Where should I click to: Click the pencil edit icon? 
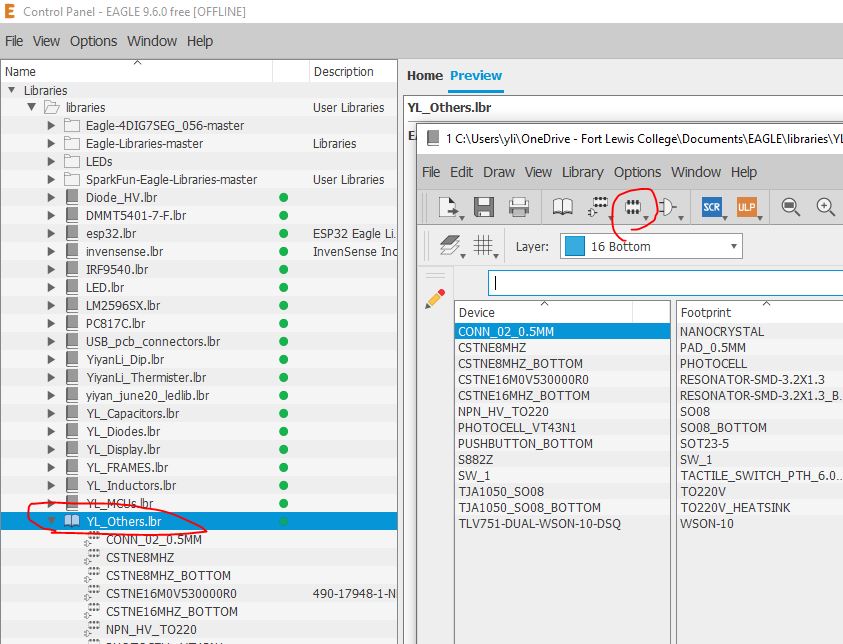[435, 299]
